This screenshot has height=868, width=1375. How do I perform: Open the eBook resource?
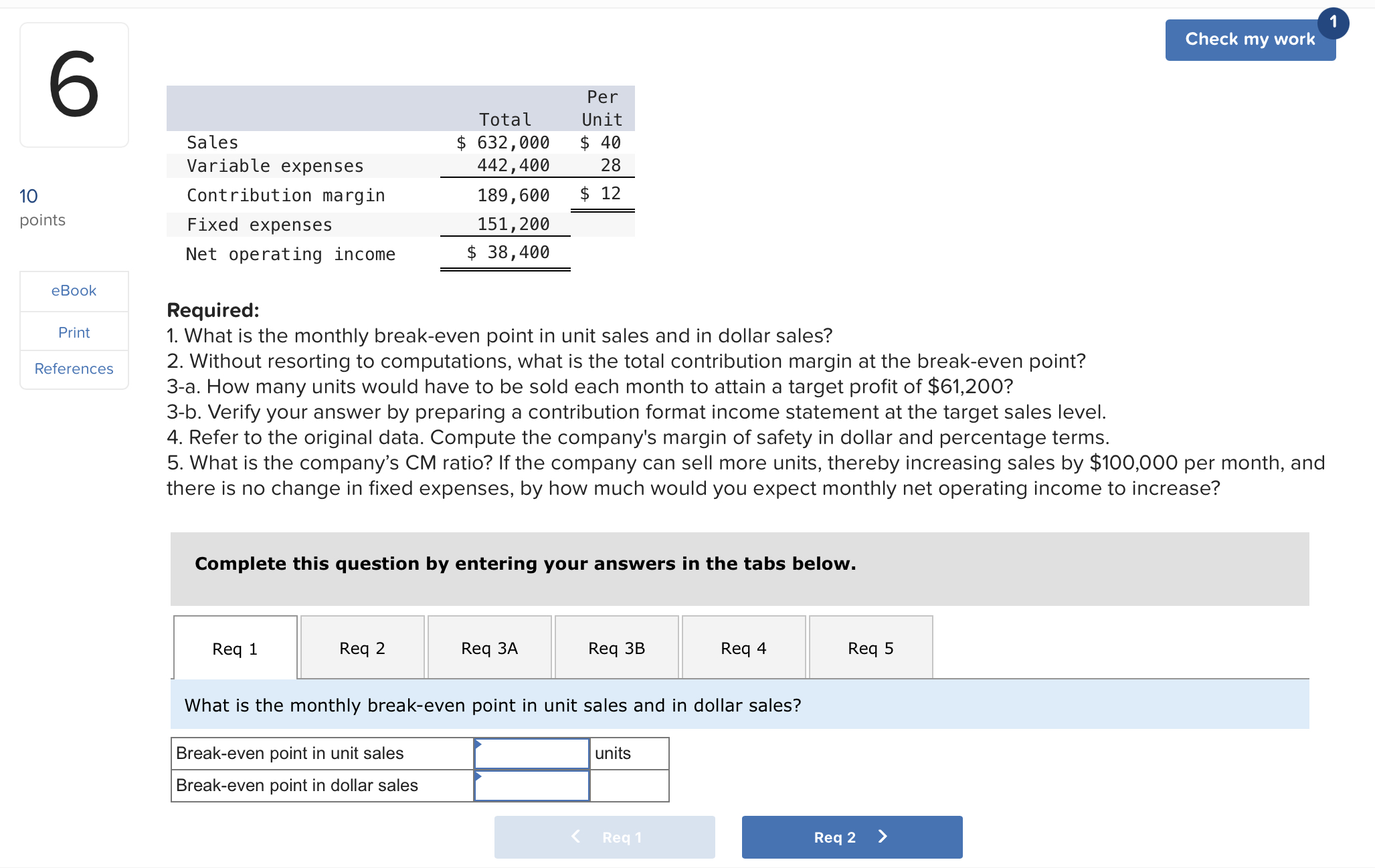coord(73,290)
